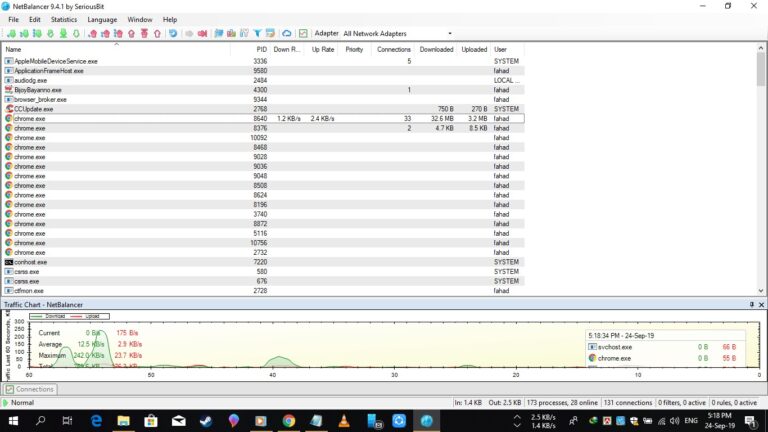
Task: Sort by the User column header
Action: click(x=507, y=49)
